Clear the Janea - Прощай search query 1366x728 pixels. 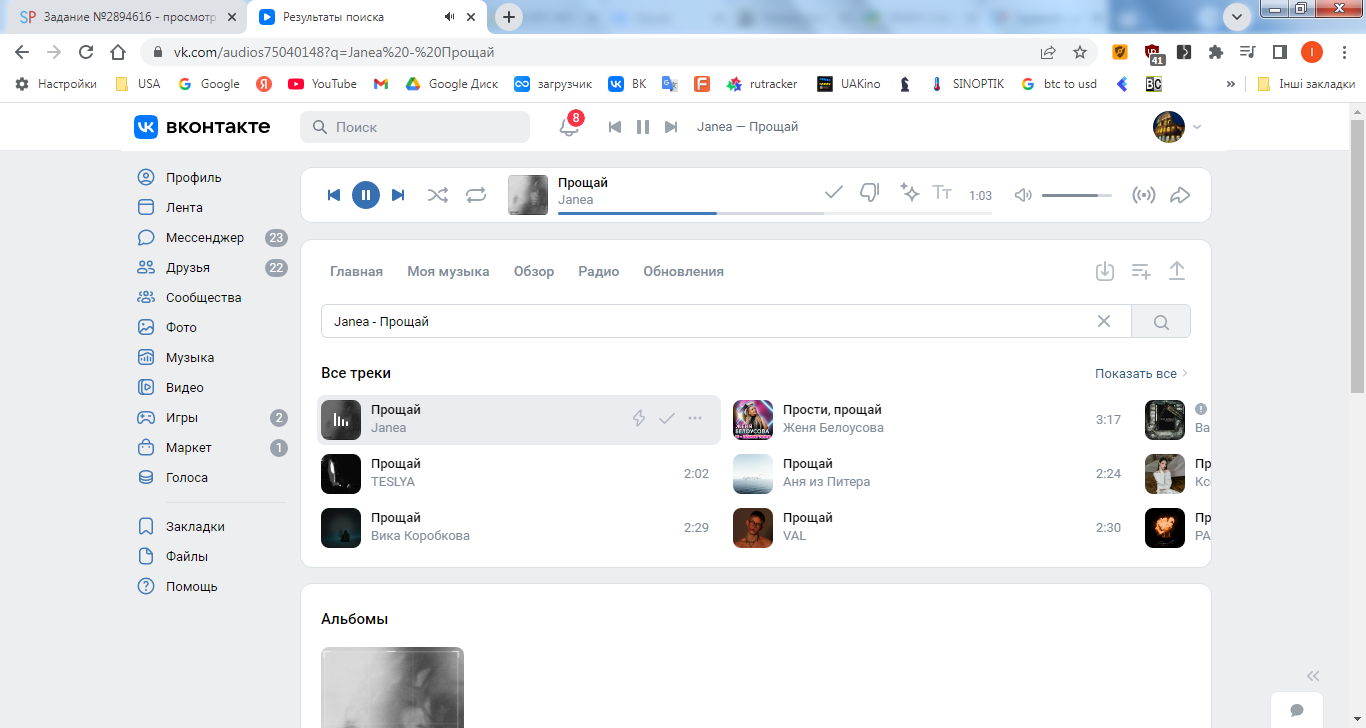point(1104,321)
